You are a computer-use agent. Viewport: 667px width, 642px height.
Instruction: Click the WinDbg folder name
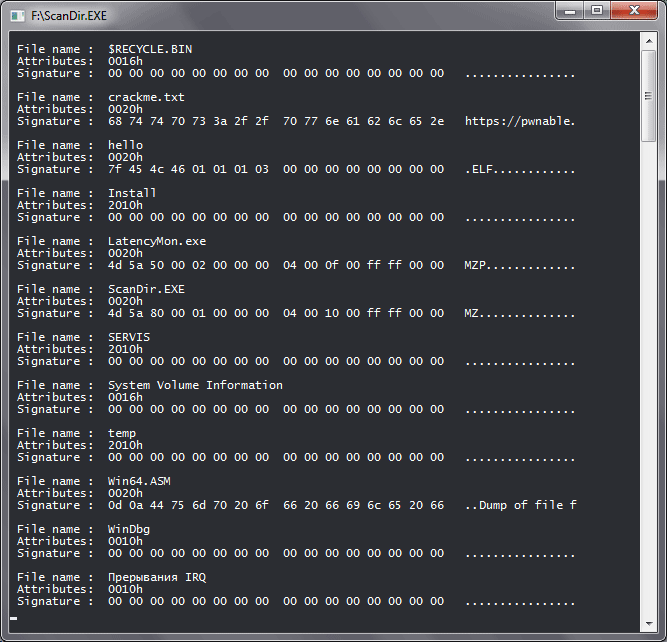point(128,529)
